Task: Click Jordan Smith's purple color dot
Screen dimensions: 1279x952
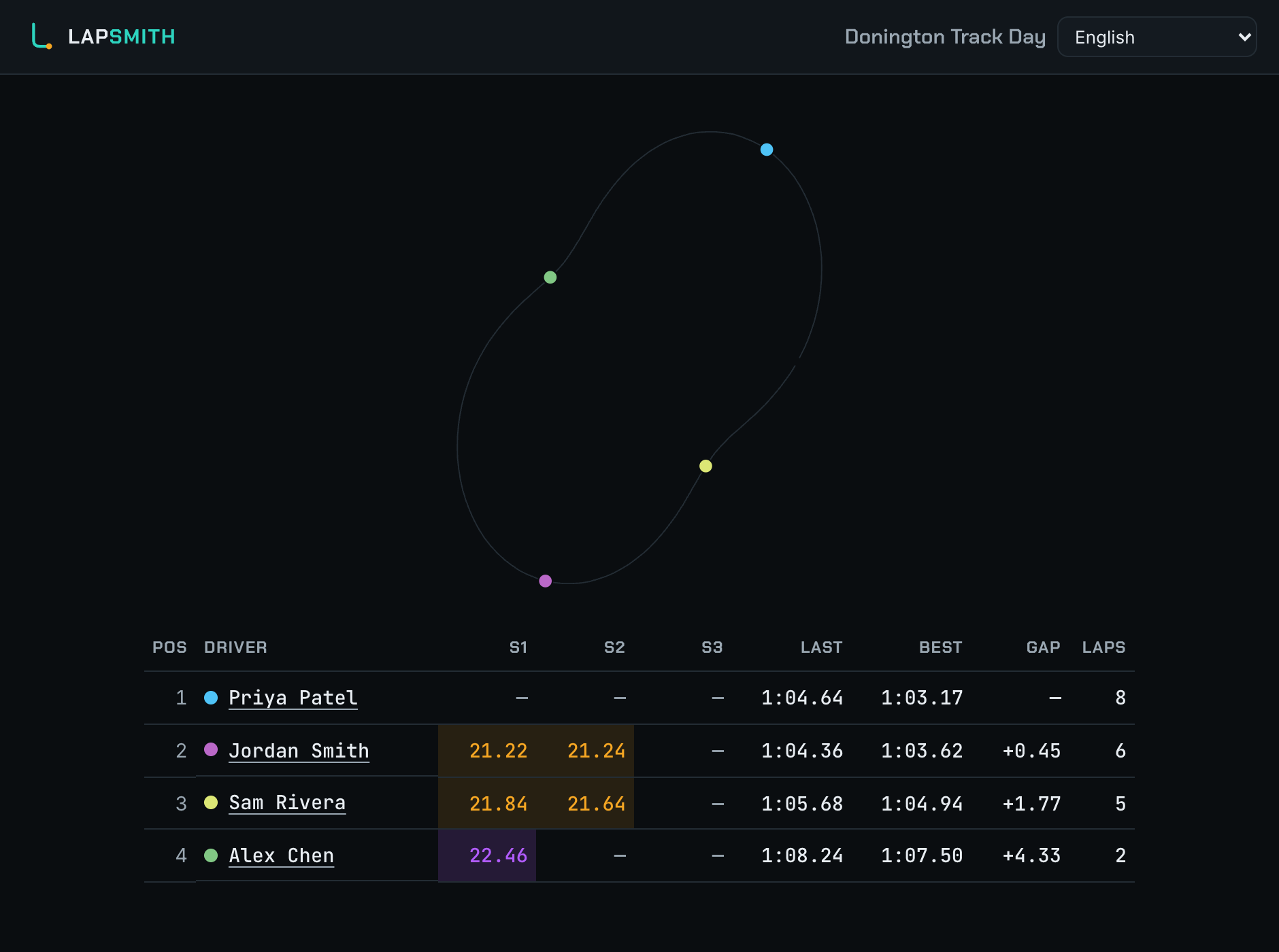Action: pos(211,749)
